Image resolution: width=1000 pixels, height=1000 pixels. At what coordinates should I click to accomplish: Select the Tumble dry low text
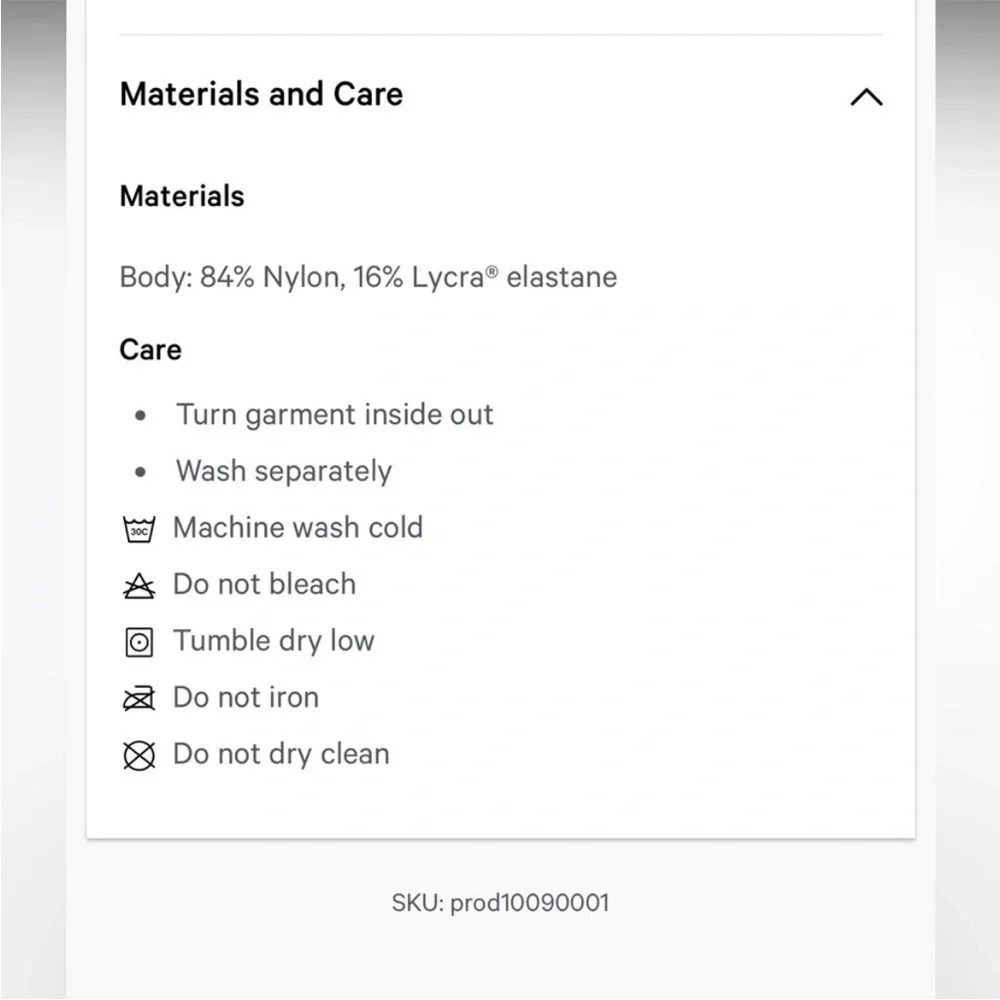274,641
